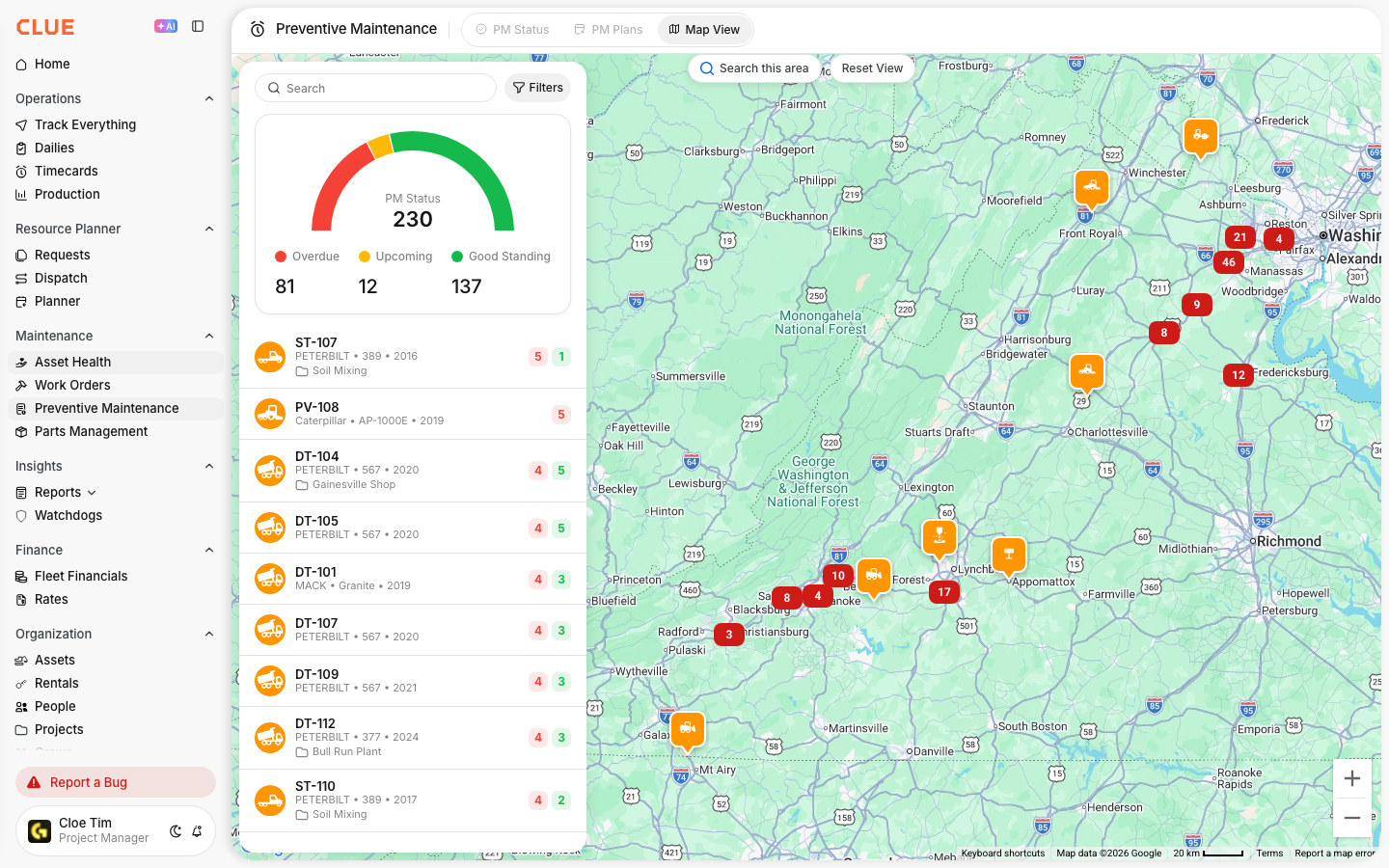Switch to the PM Plans tab
The width and height of the screenshot is (1389, 868).
click(x=608, y=30)
